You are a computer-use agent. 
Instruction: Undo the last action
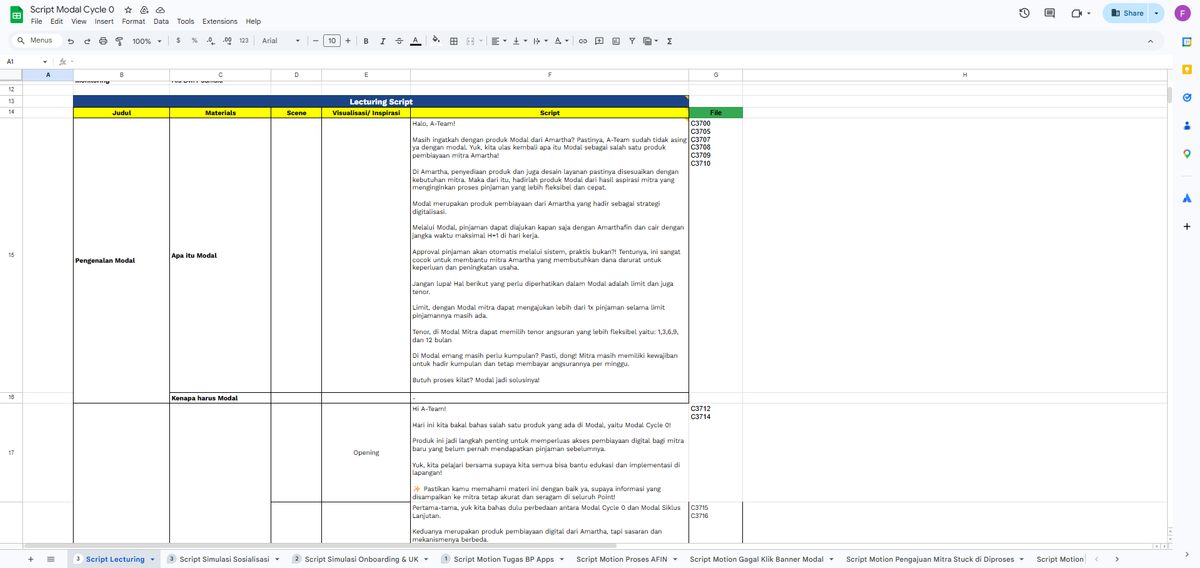pos(71,41)
